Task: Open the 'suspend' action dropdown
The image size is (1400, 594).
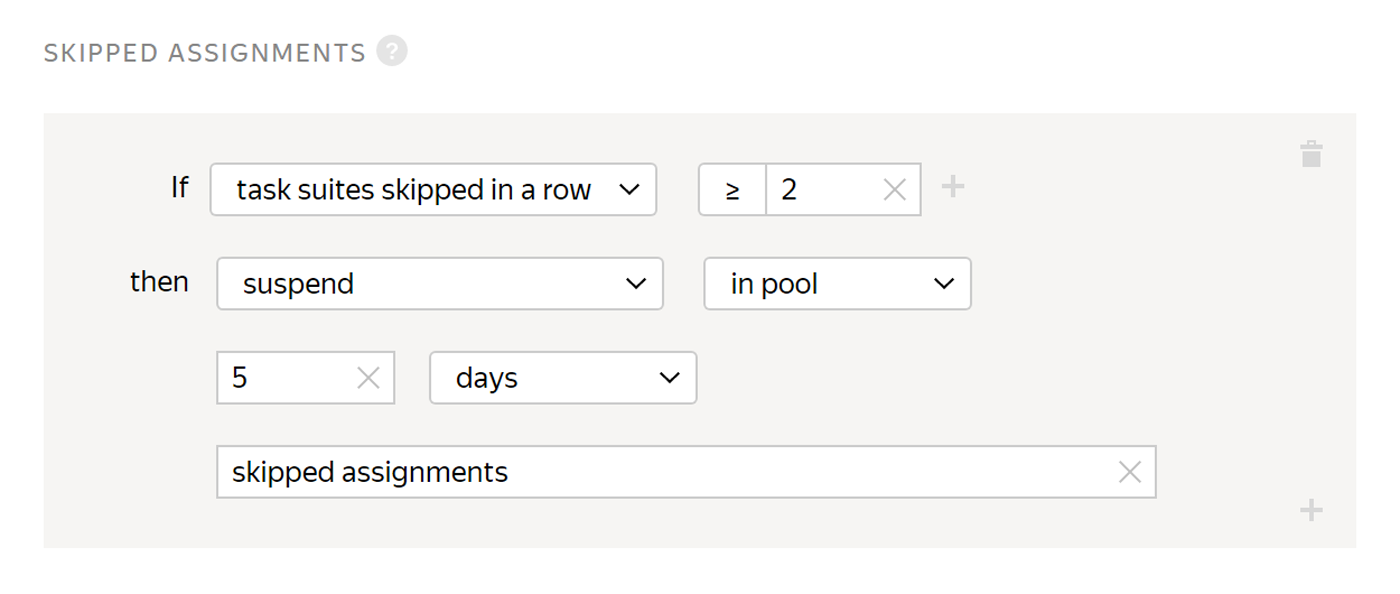Action: (x=440, y=284)
